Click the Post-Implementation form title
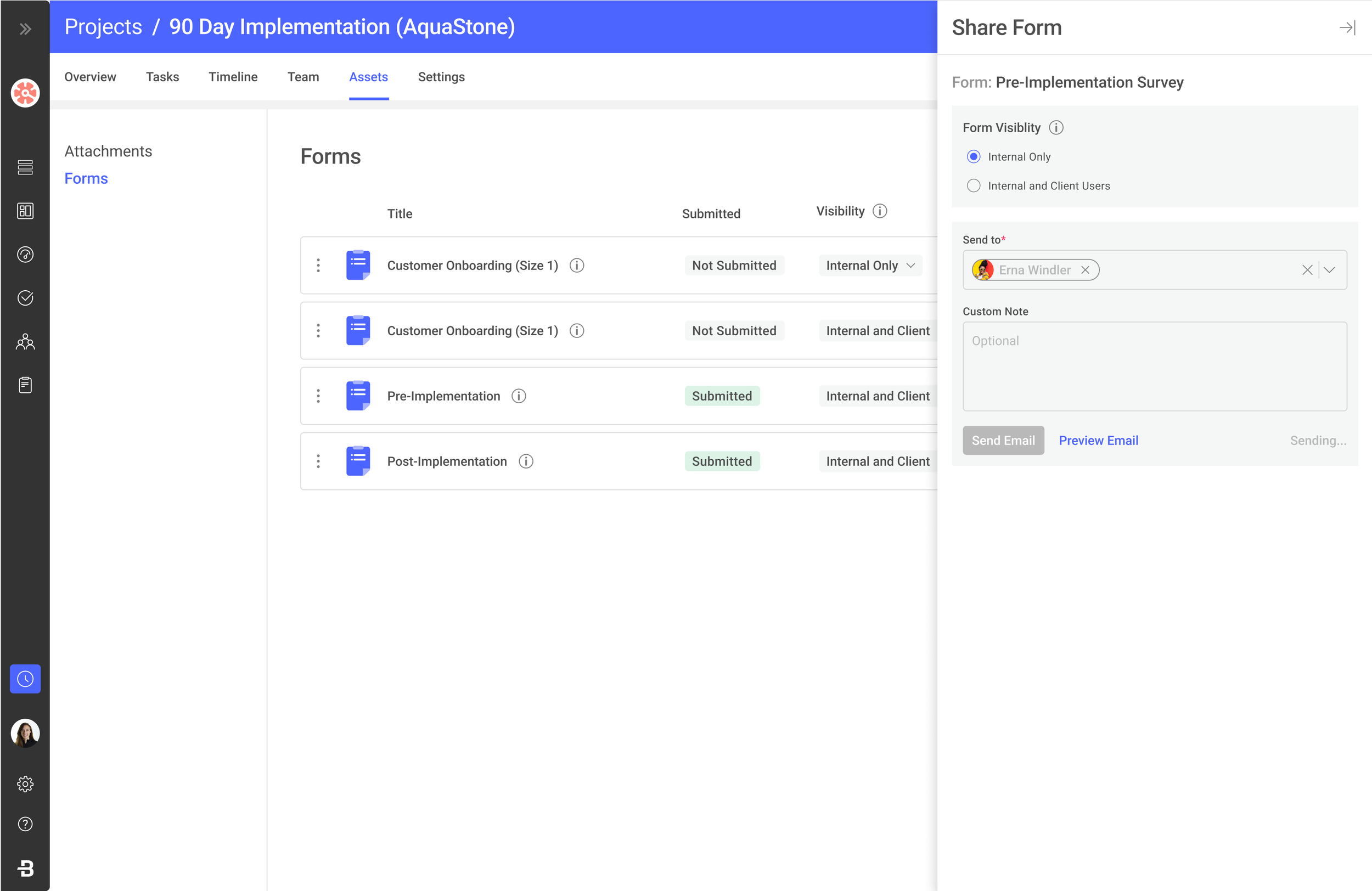 447,461
